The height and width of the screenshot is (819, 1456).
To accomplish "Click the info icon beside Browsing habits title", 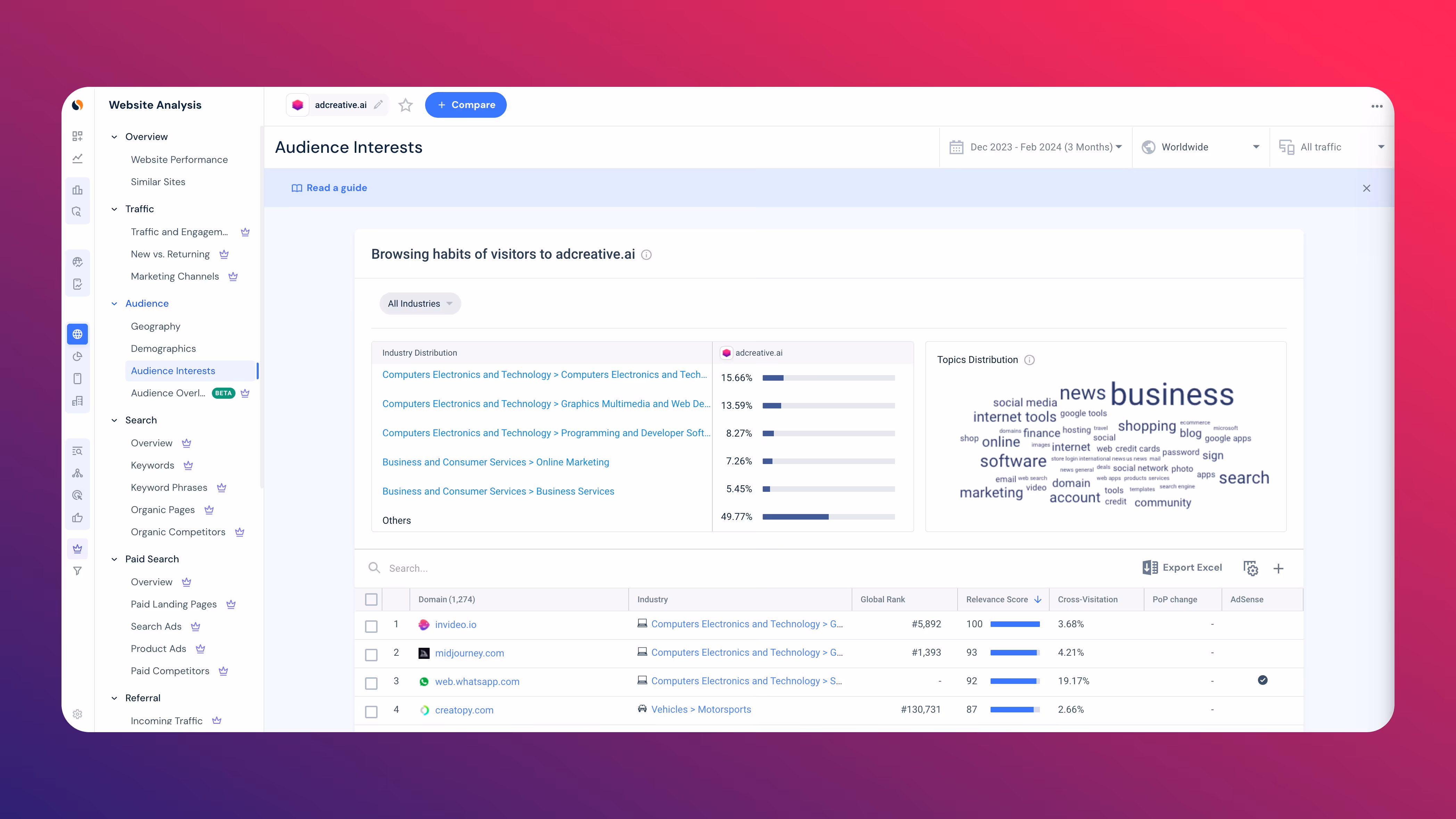I will pos(647,255).
